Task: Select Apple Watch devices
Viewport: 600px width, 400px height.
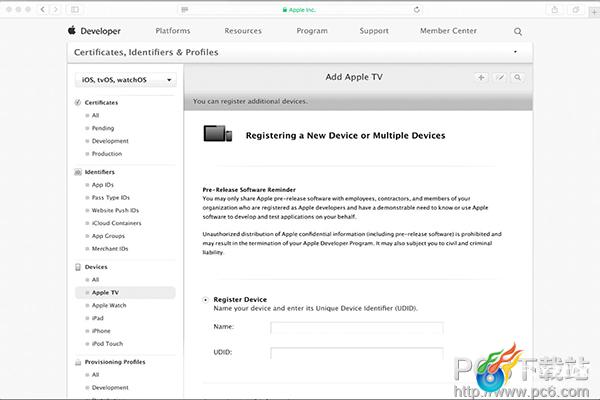Action: (109, 305)
